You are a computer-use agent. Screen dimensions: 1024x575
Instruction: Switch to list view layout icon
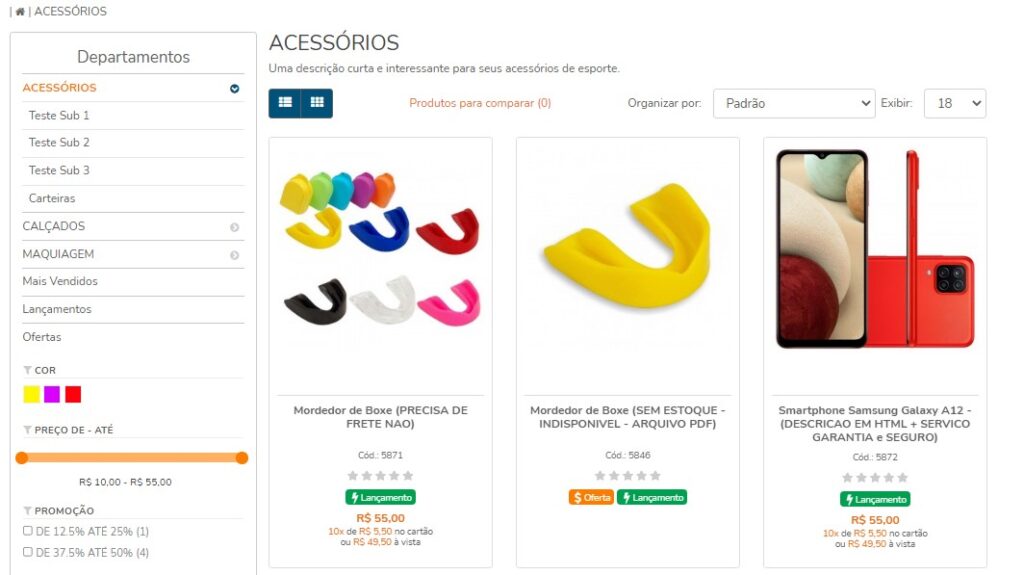coord(285,103)
